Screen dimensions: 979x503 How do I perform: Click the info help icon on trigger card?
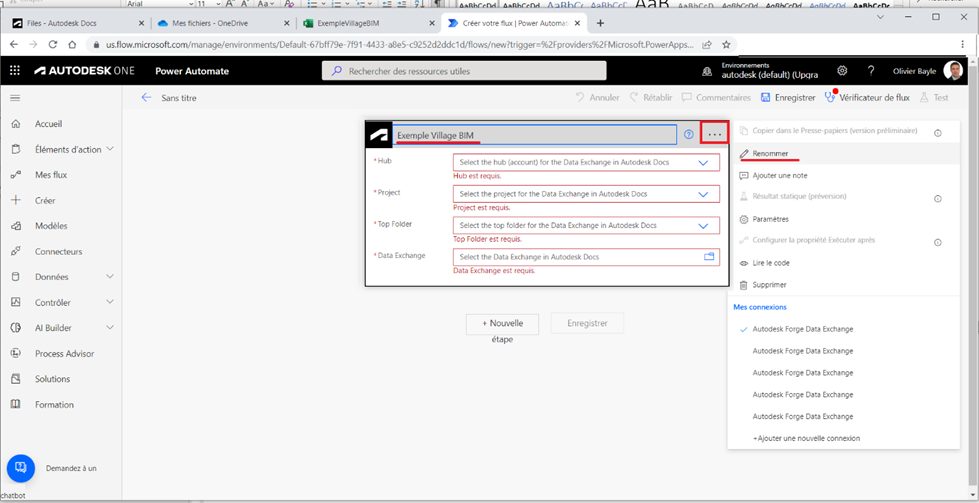click(689, 134)
